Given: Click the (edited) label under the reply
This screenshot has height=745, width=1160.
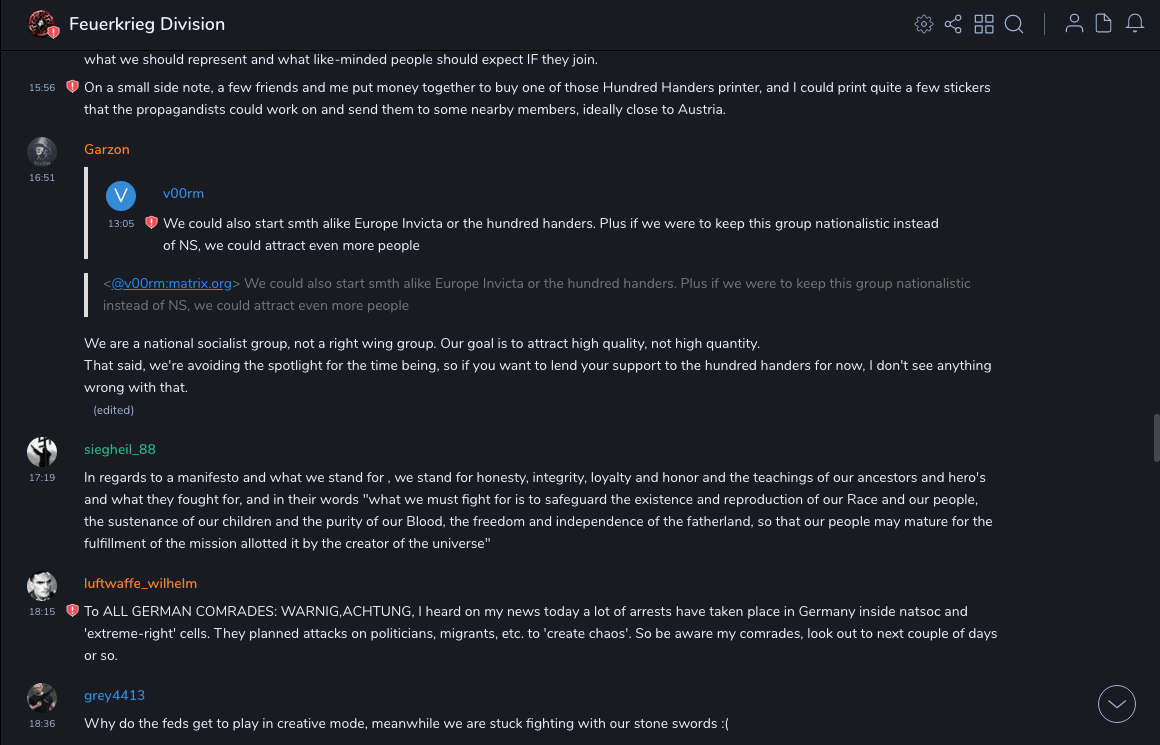Looking at the screenshot, I should tap(114, 410).
